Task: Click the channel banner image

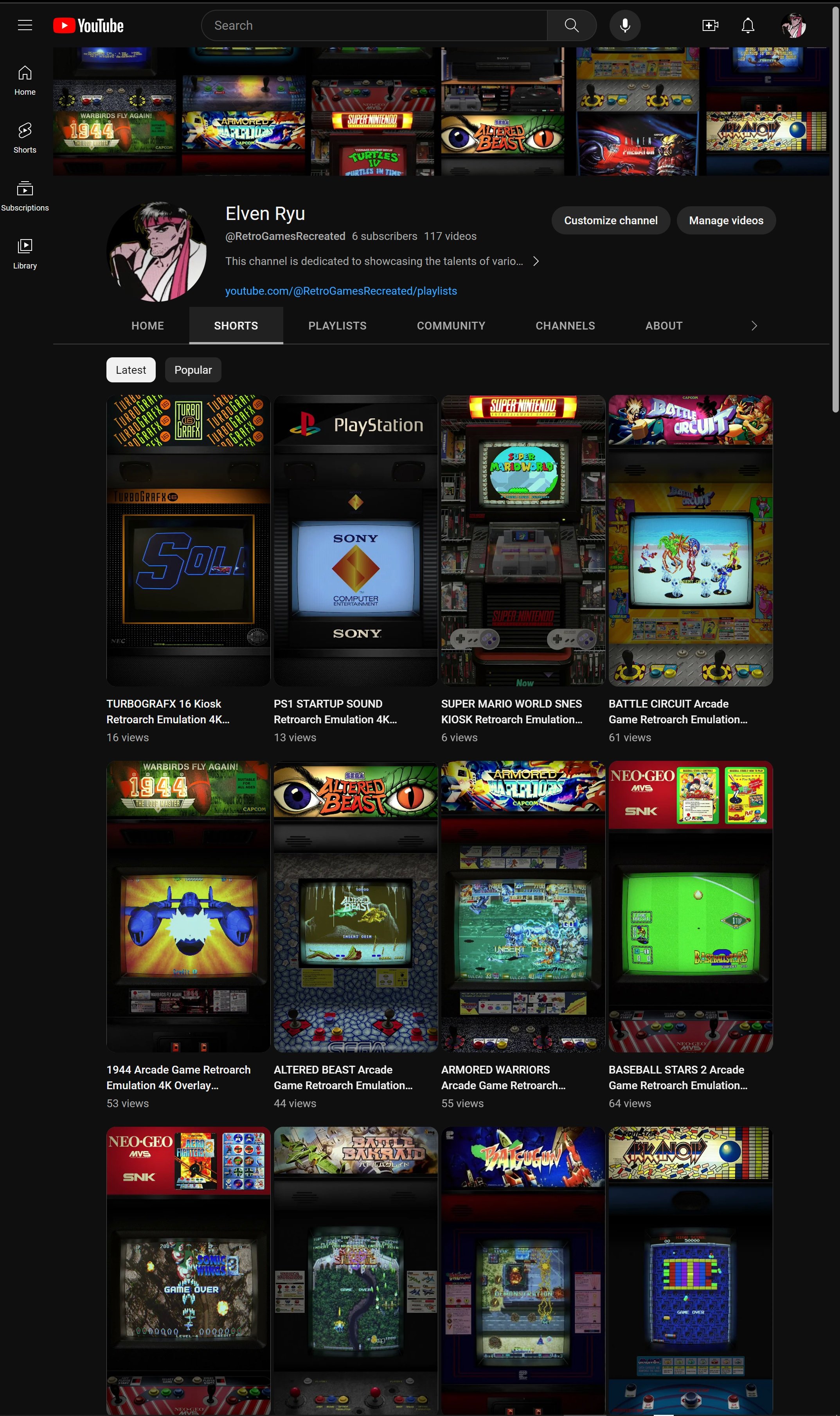Action: click(x=441, y=112)
